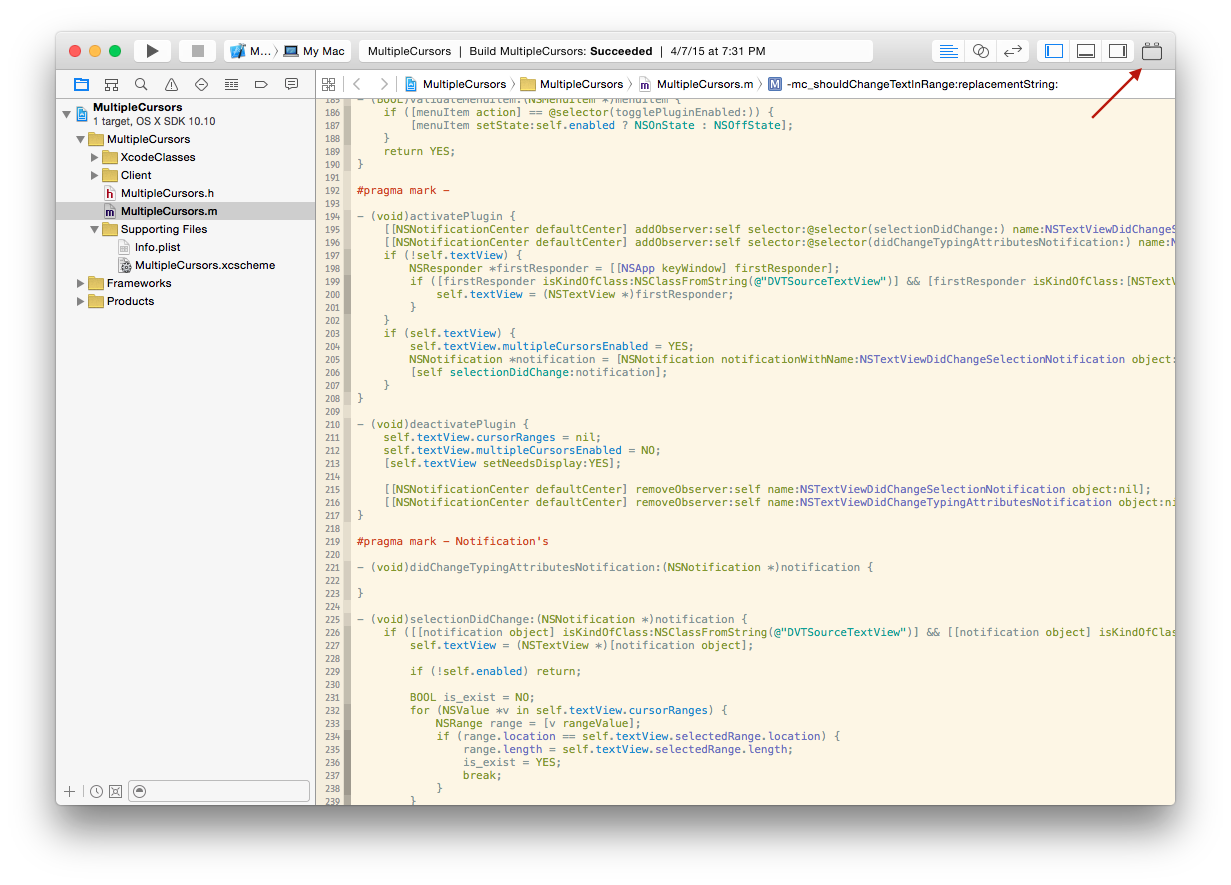
Task: Toggle the Utilities panel visibility
Action: (1118, 51)
